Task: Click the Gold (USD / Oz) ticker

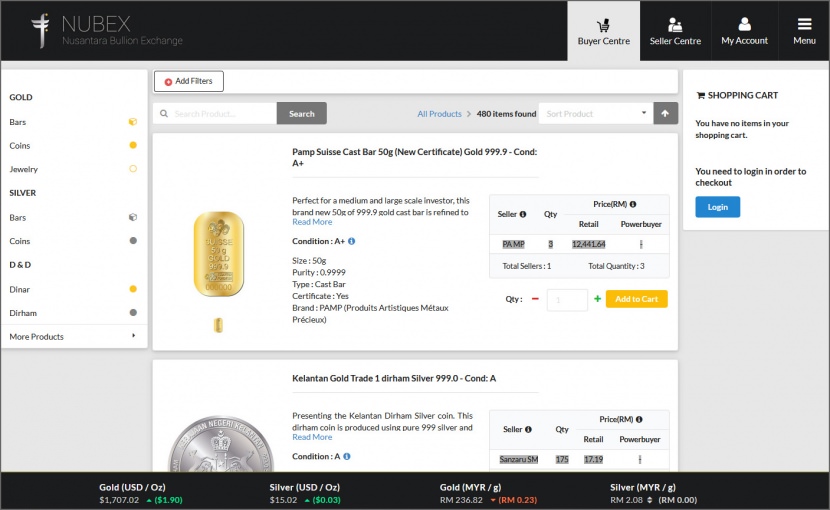Action: click(141, 493)
